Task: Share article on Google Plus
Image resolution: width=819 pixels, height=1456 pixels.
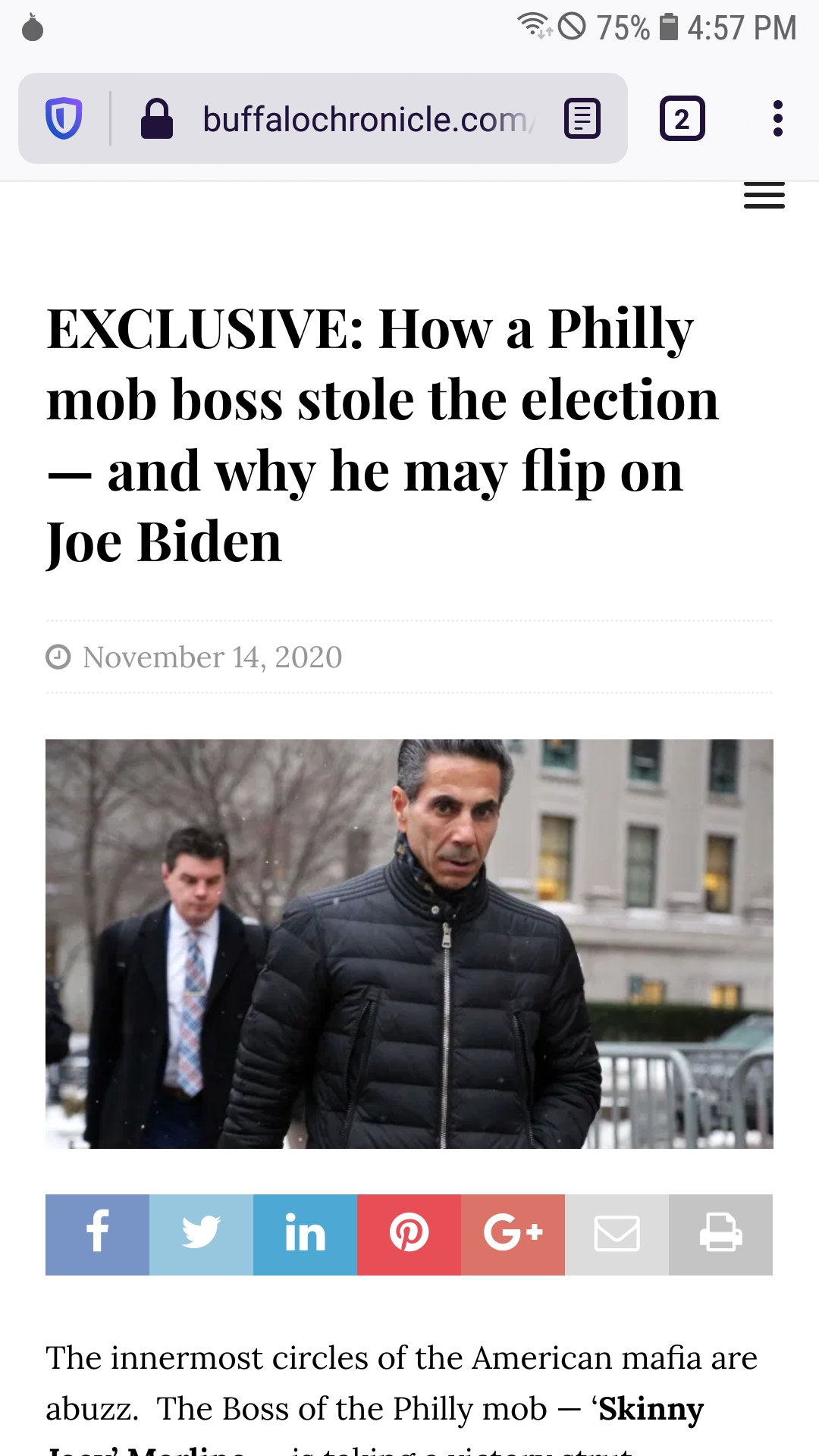Action: (x=513, y=1235)
